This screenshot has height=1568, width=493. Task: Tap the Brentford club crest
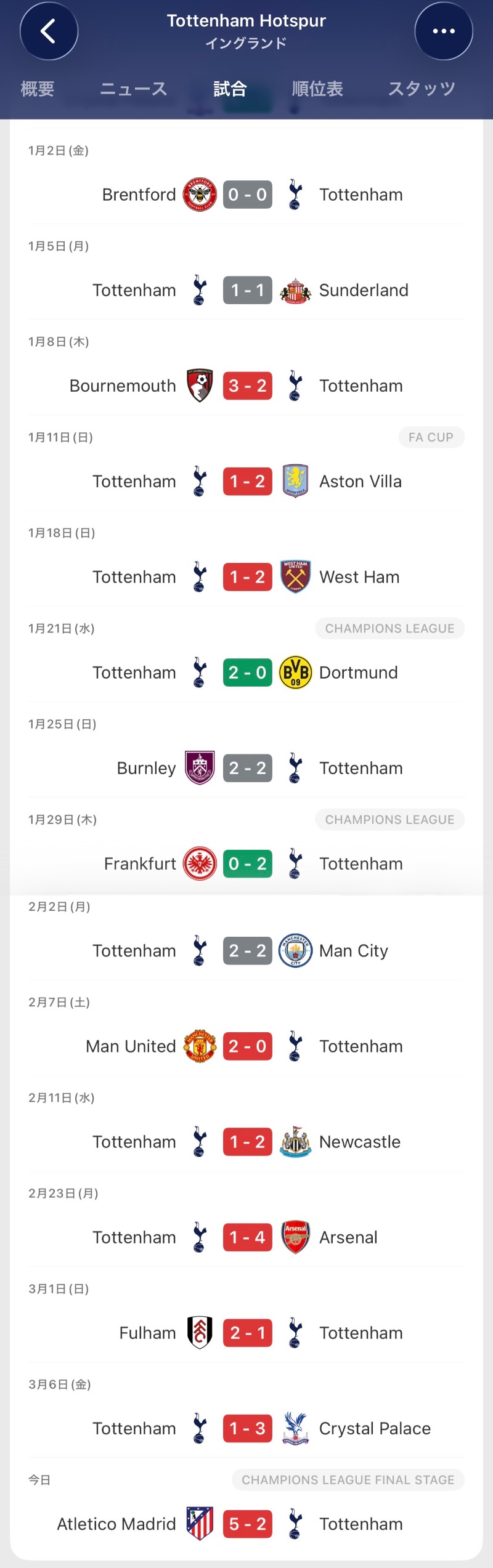click(x=200, y=195)
